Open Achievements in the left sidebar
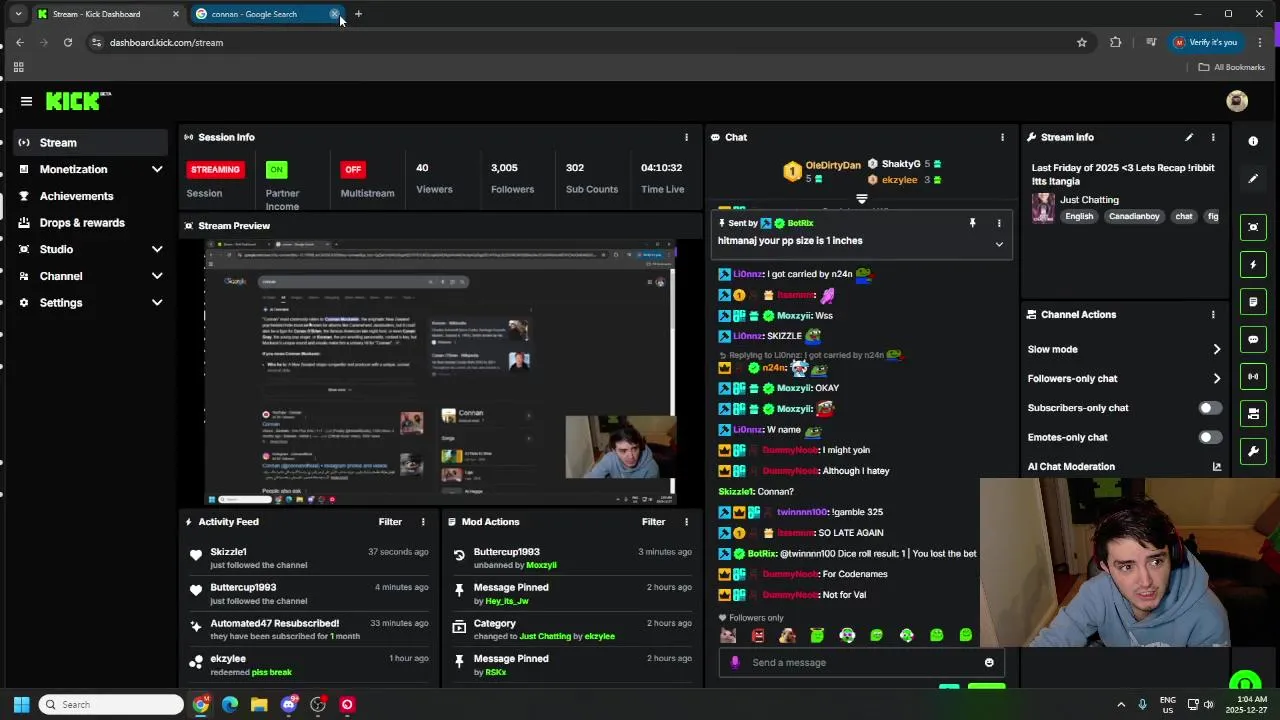This screenshot has width=1280, height=720. click(x=90, y=196)
